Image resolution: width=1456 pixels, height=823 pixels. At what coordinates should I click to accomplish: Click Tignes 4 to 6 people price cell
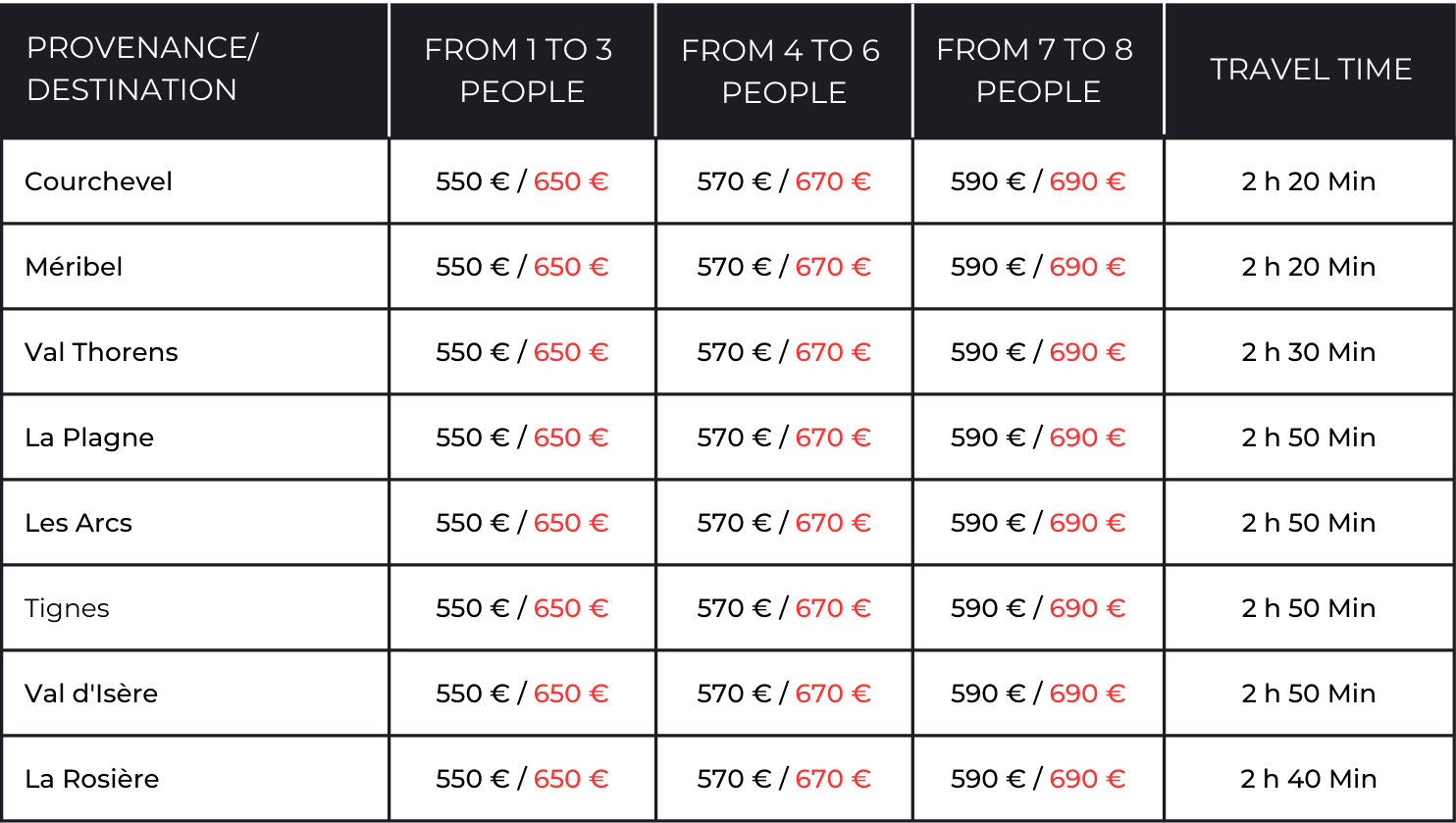coord(784,608)
